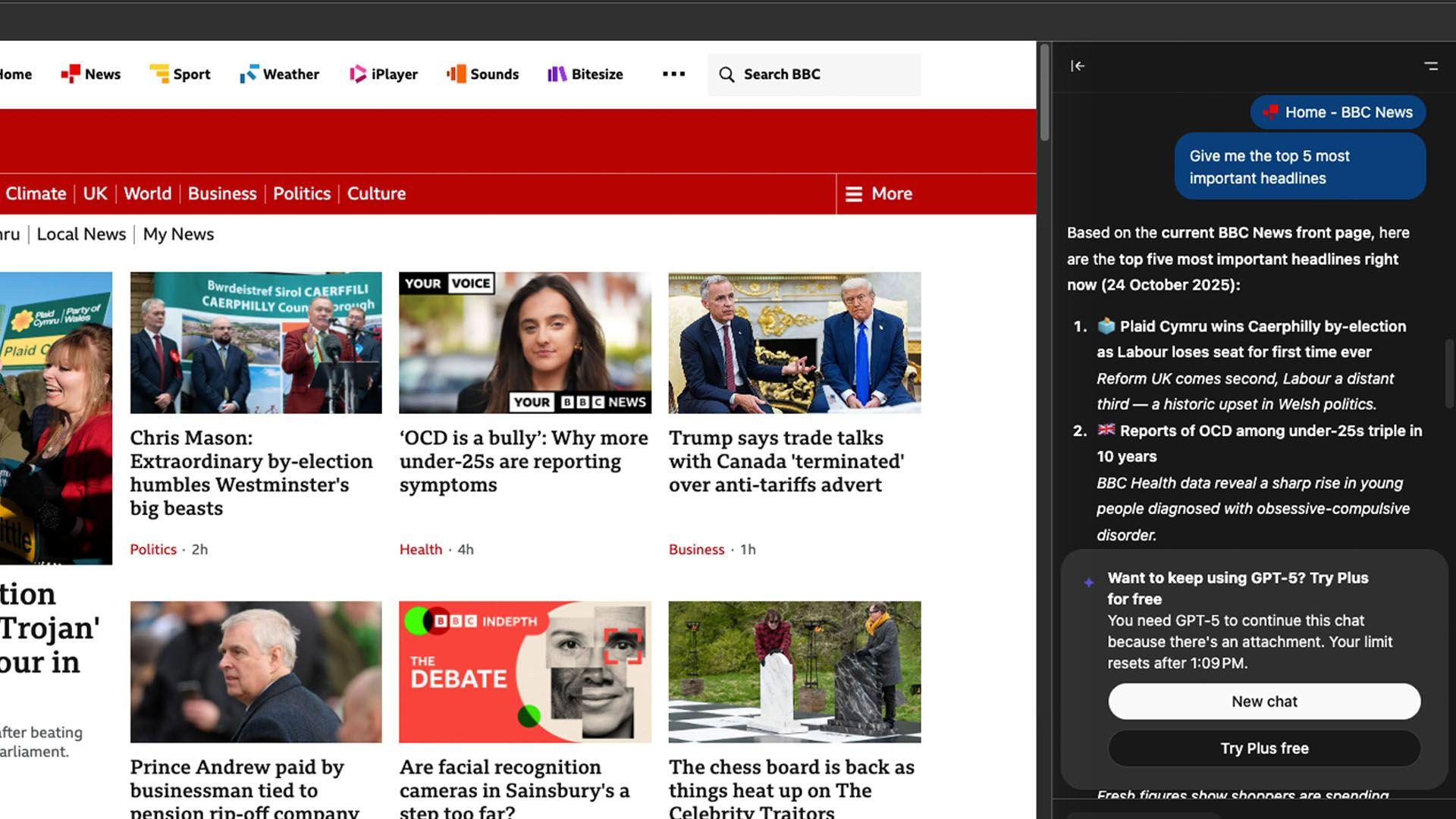The height and width of the screenshot is (819, 1456).
Task: Open the Sport section icon
Action: point(159,74)
